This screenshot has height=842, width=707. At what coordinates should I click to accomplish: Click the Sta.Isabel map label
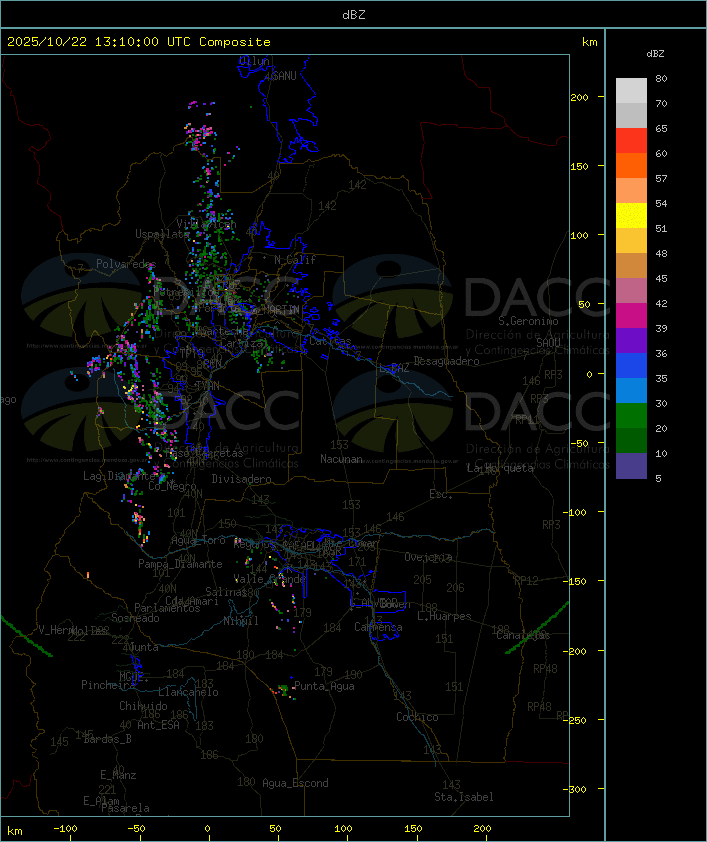click(464, 797)
